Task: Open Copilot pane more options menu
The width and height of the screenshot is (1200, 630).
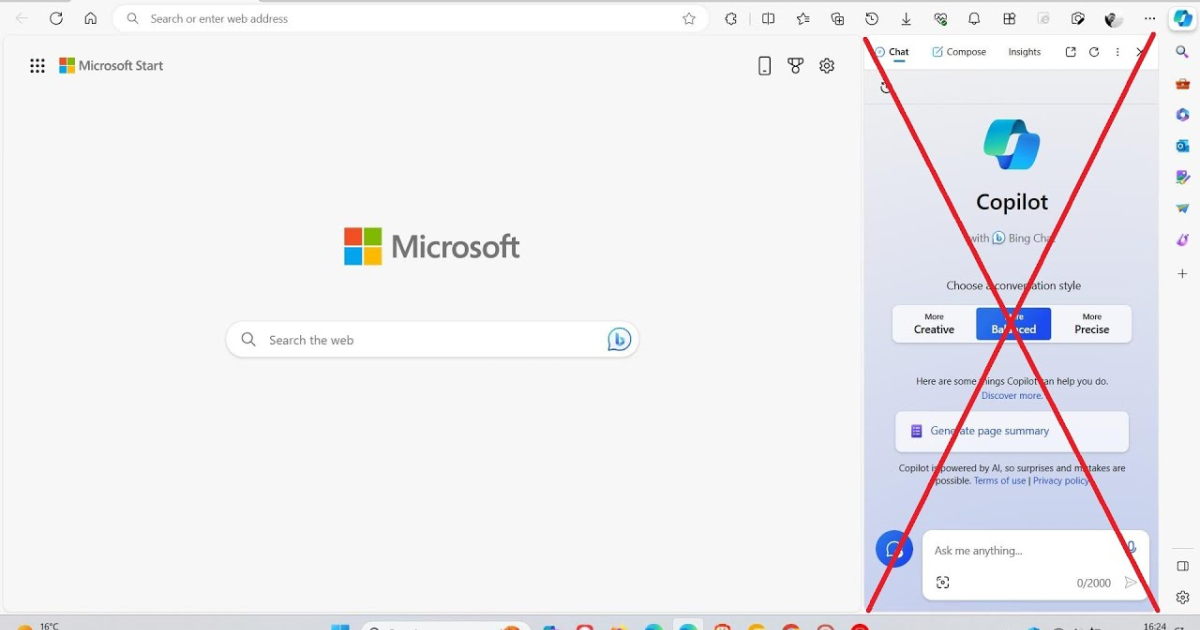Action: [x=1117, y=52]
